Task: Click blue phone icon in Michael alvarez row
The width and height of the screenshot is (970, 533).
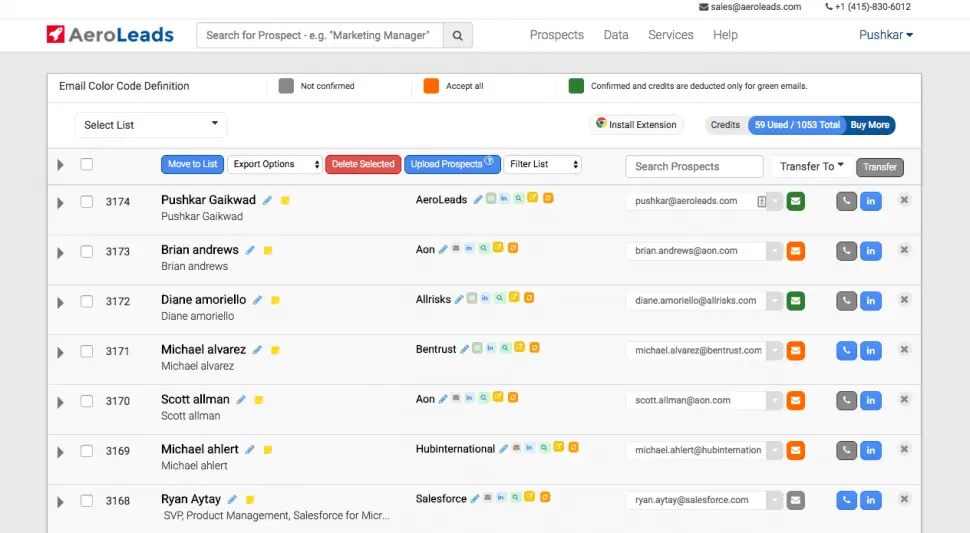Action: point(846,351)
